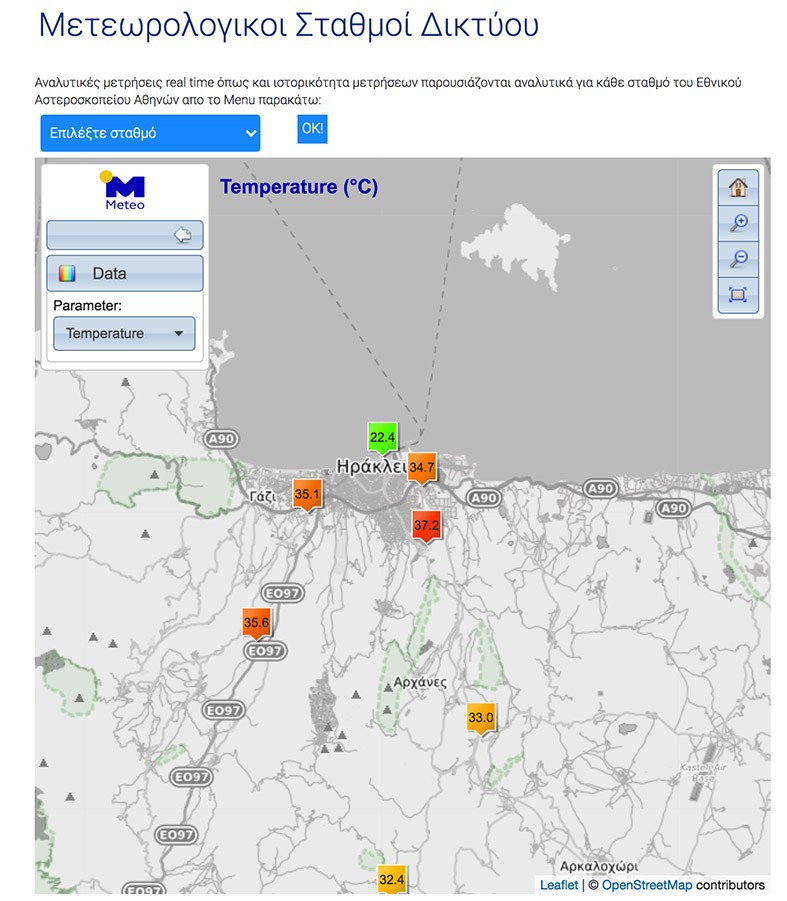Open the Επιλέξτε σταθμό station dropdown
Screen dimensions: 787x901
point(150,133)
